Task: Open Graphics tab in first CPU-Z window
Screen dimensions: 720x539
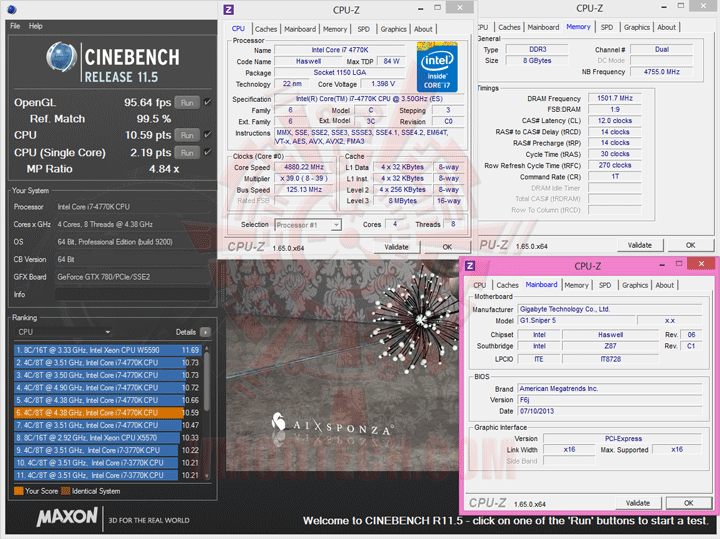Action: (394, 29)
